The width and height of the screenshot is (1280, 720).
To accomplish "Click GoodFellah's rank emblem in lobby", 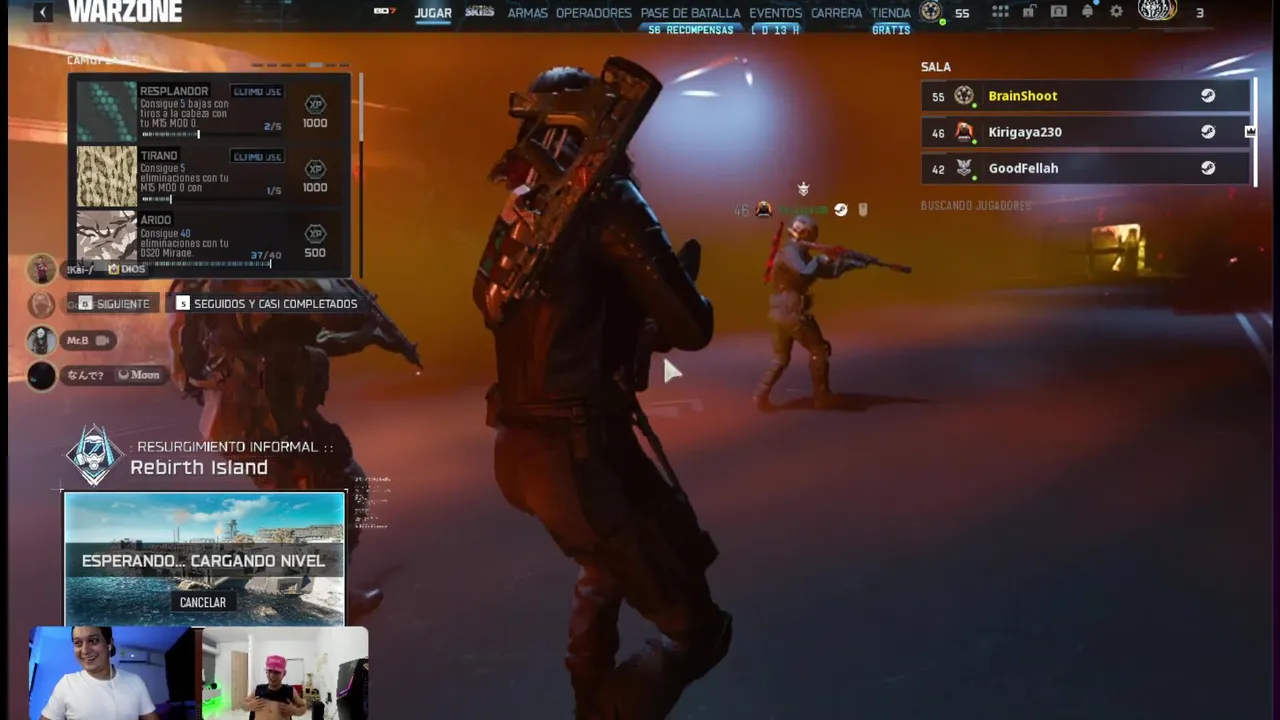I will [x=964, y=168].
